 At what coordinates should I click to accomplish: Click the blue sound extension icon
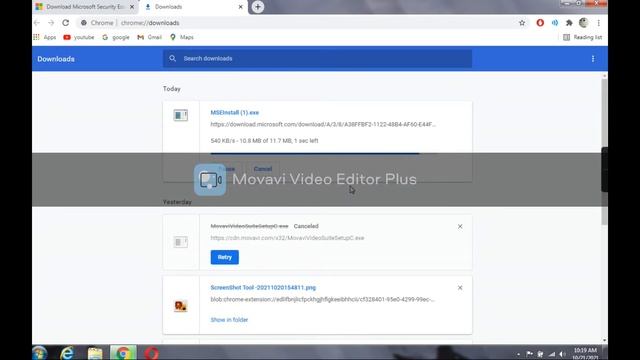coord(555,23)
